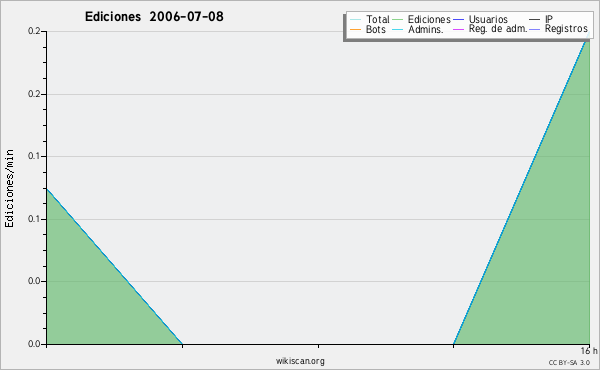Click the Total legend line swatch
The image size is (600, 370).
355,20
